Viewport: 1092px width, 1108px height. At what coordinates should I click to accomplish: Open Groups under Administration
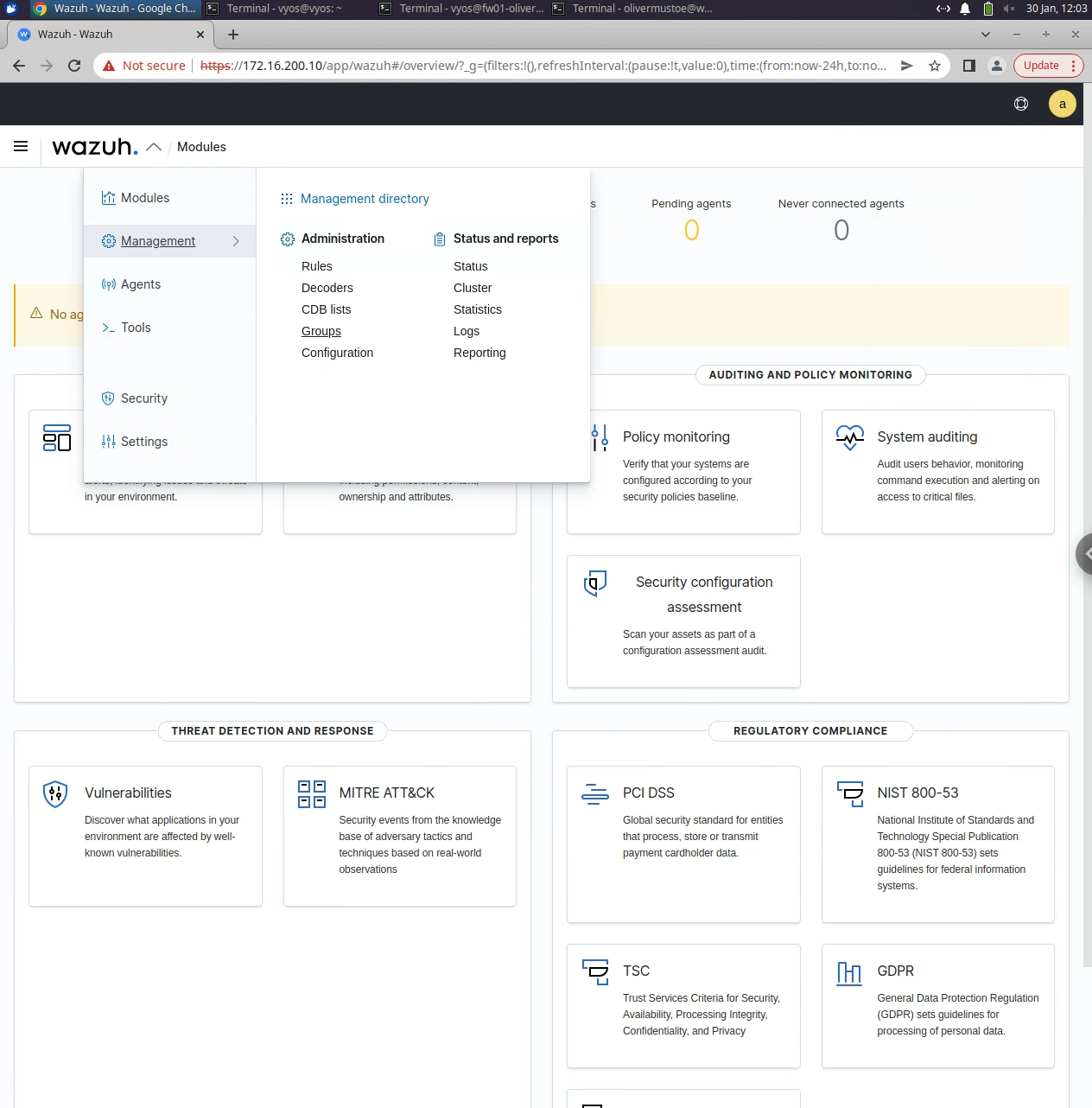point(321,331)
